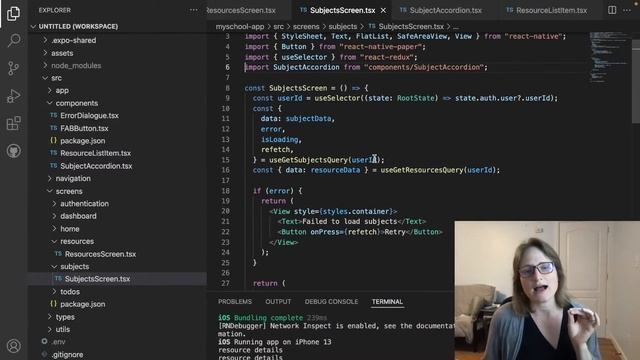
Task: Click SubjectsScreen.tsx in the breadcrumb
Action: [411, 27]
